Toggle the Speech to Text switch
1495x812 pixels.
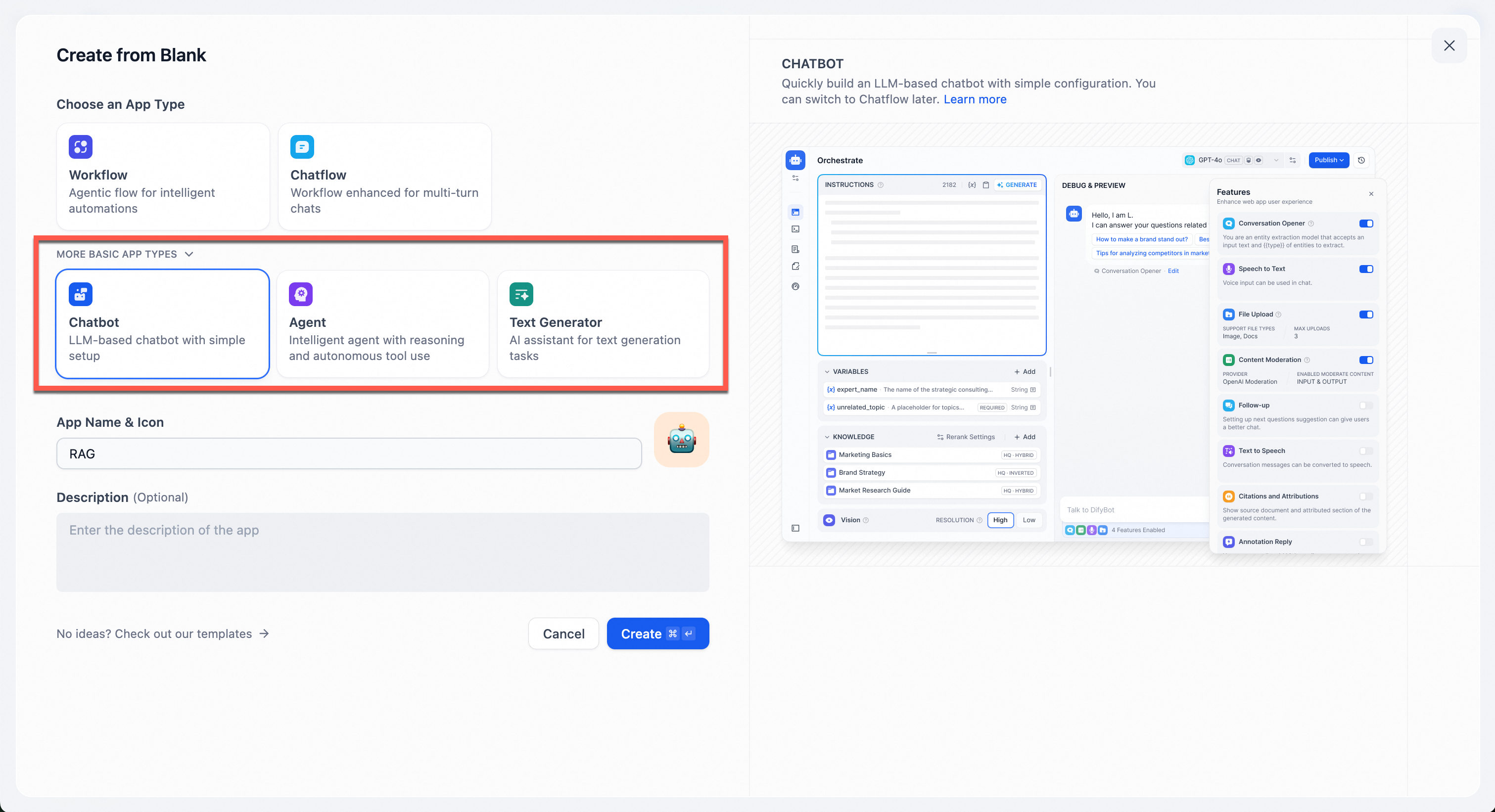(x=1365, y=269)
